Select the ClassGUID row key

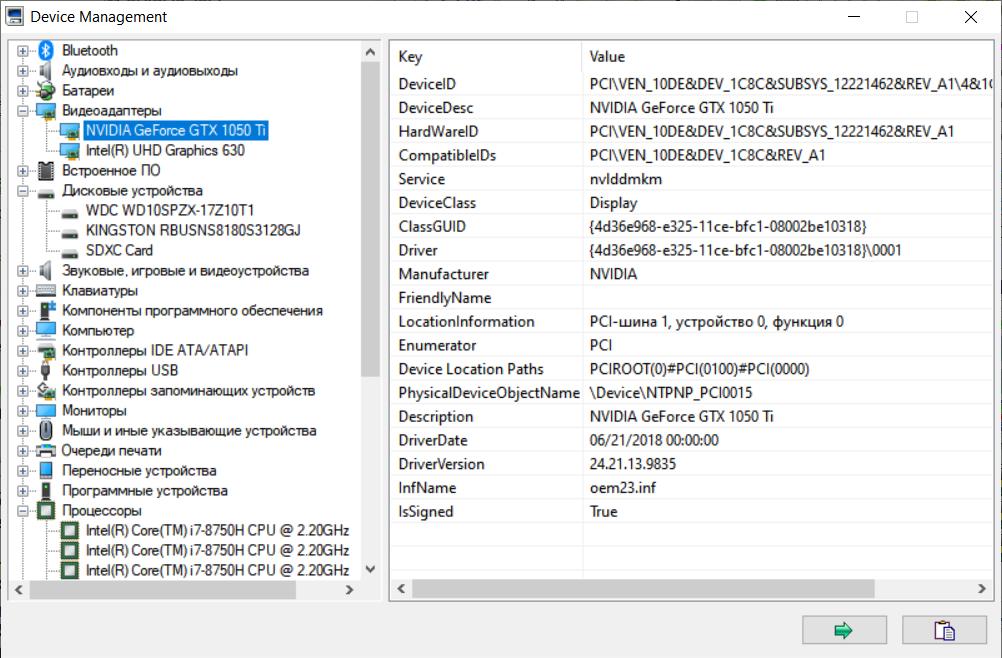click(432, 226)
